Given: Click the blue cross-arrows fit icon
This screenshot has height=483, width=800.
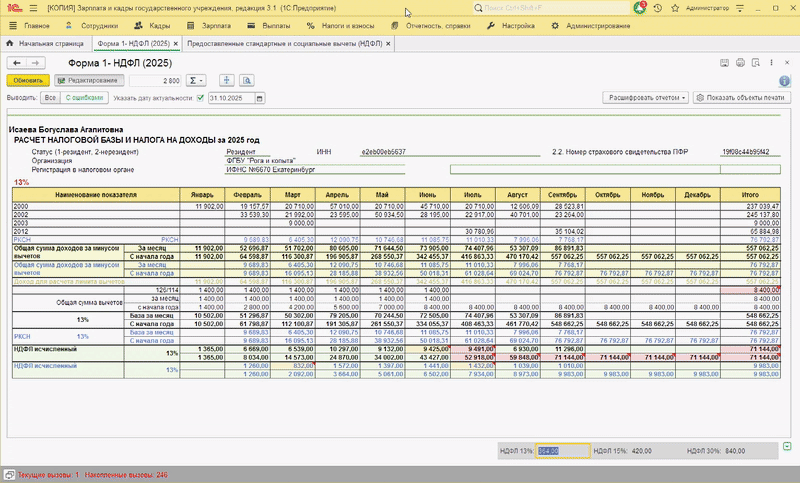Looking at the screenshot, I should coord(227,81).
